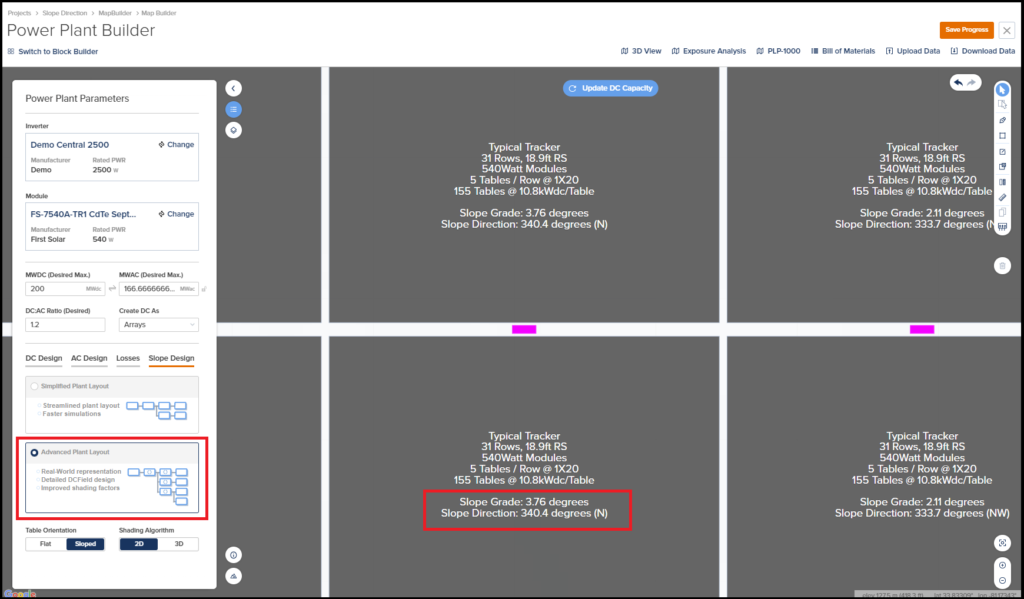Change the module selection

(176, 214)
